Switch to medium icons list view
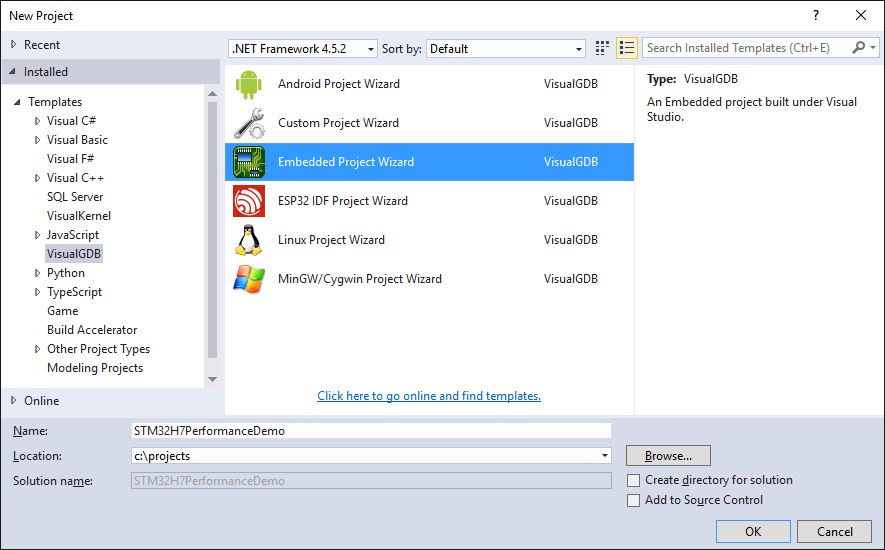Viewport: 885px width, 550px height. [627, 49]
